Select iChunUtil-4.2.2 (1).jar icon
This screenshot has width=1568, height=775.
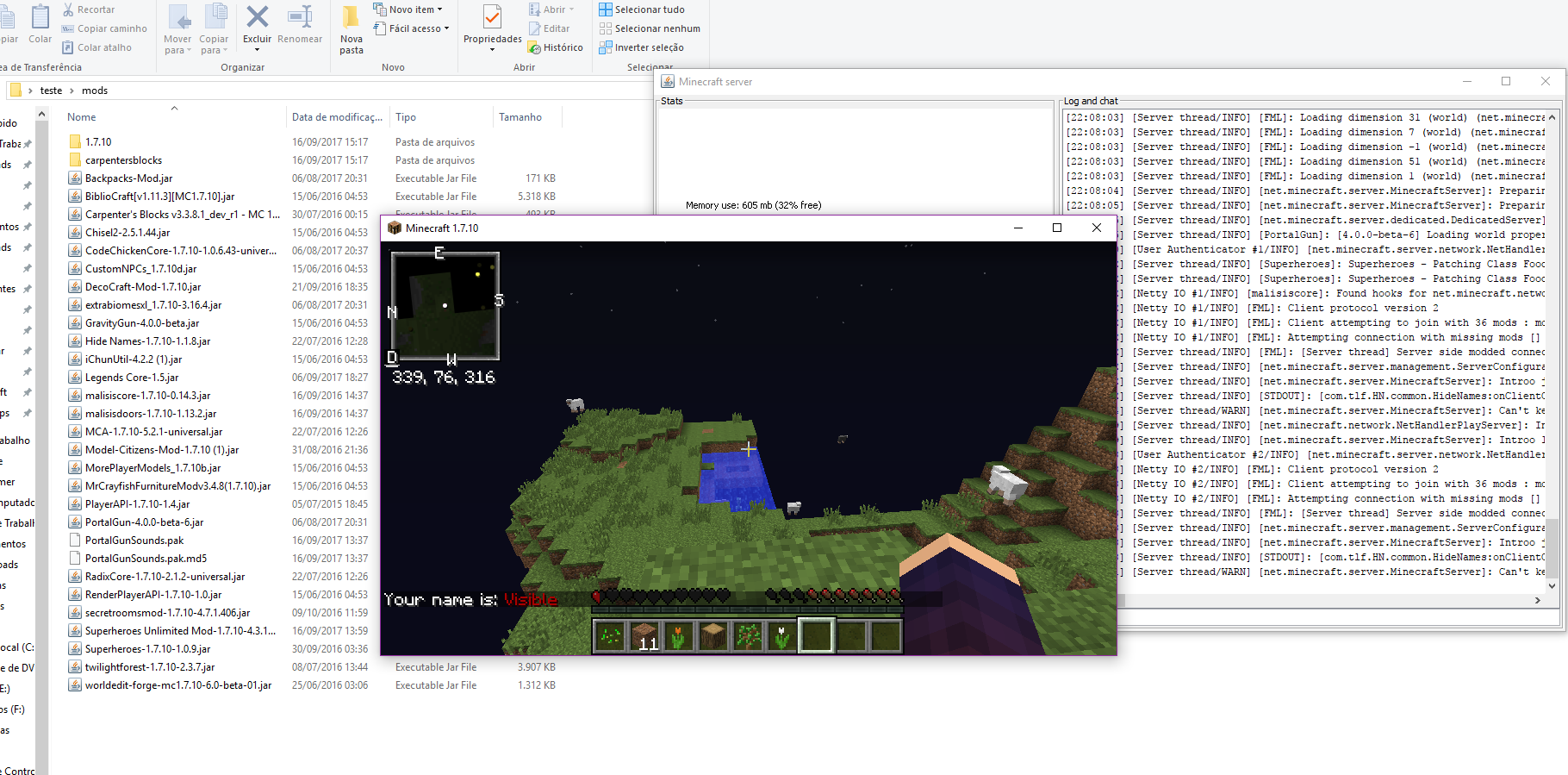(x=75, y=359)
